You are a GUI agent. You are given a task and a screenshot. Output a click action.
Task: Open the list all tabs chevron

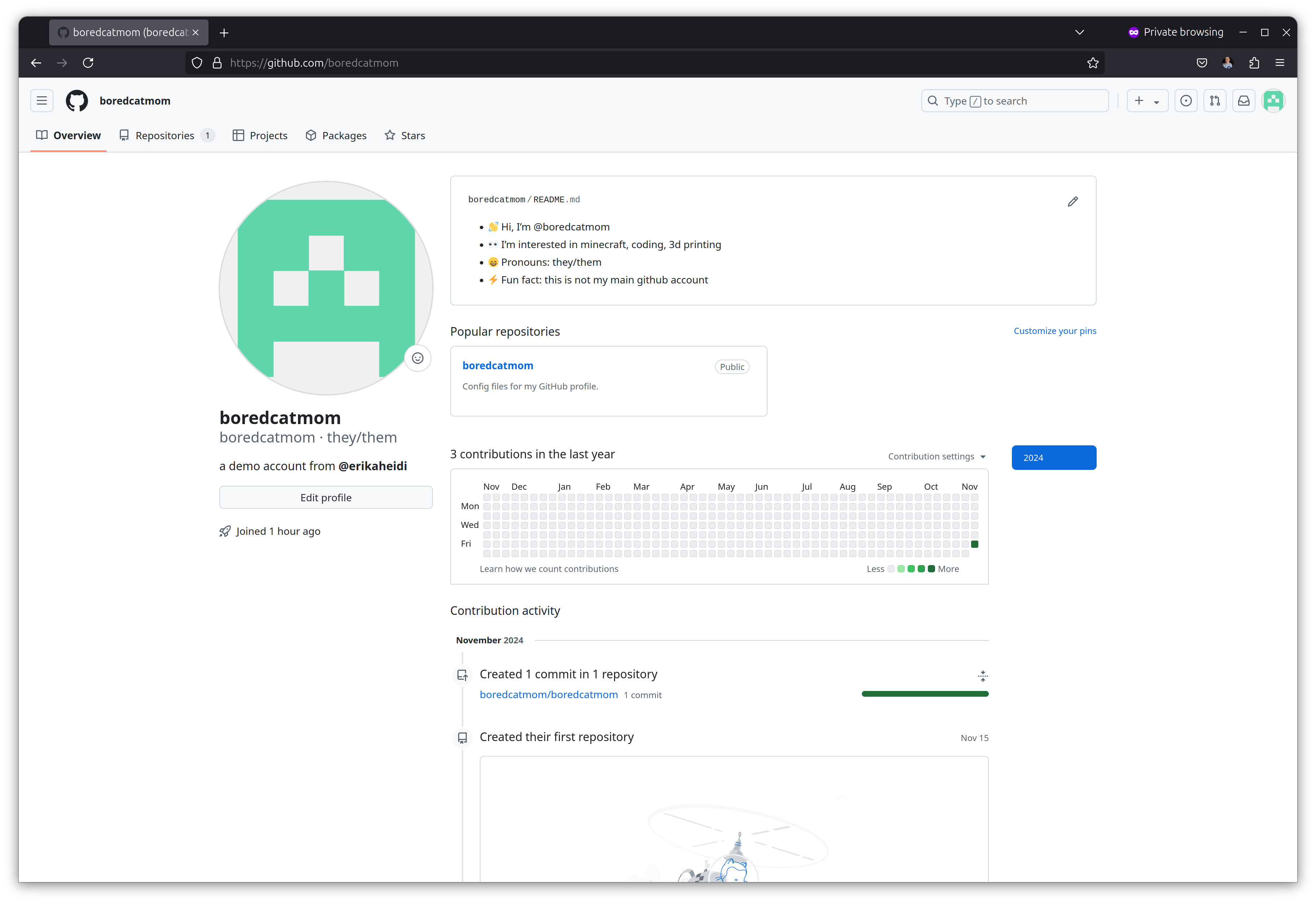1079,32
